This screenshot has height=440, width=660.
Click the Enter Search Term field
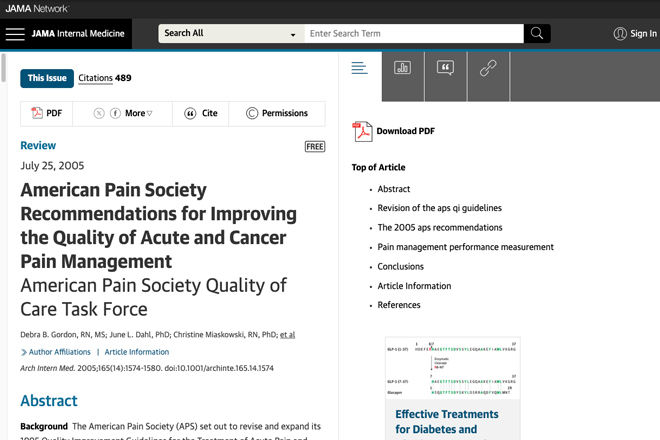tap(414, 33)
